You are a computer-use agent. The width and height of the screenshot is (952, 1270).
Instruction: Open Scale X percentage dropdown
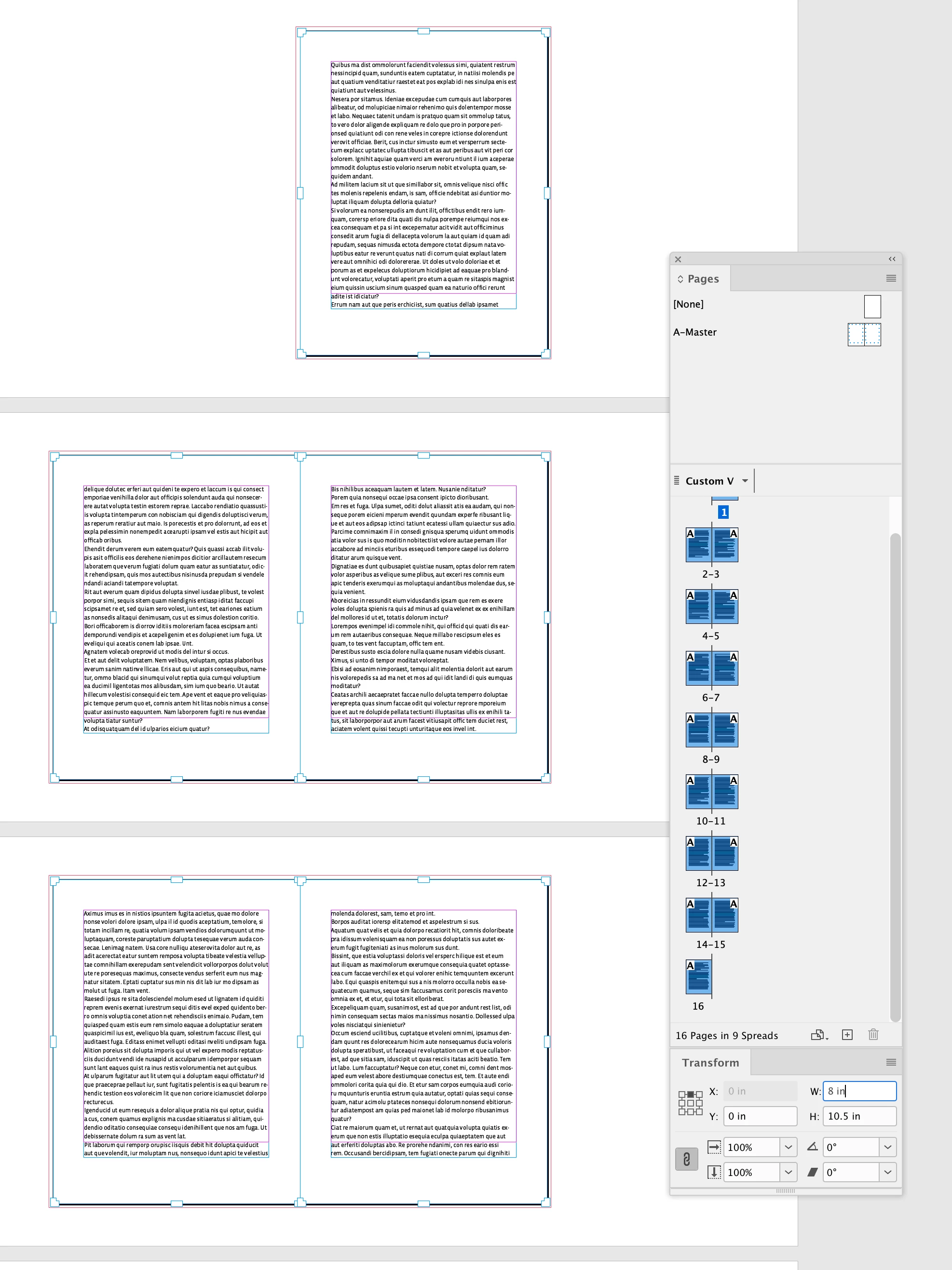(788, 1147)
